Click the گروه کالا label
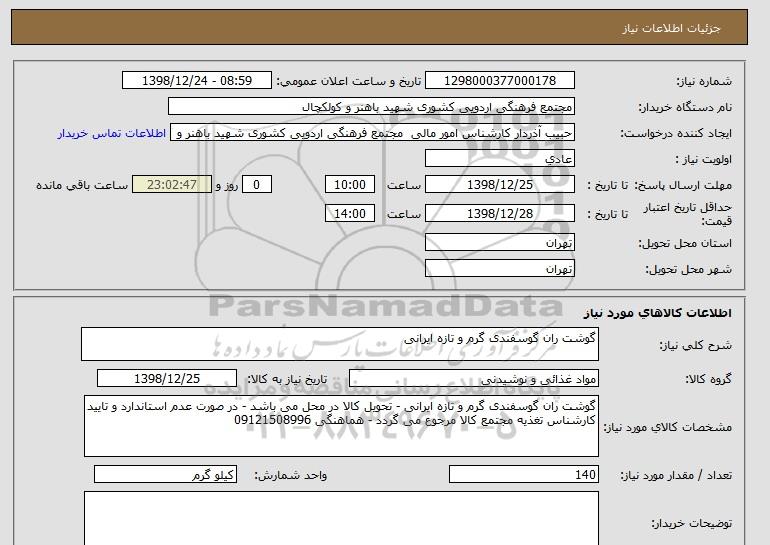Viewport: 770px width, 545px height. coord(708,379)
